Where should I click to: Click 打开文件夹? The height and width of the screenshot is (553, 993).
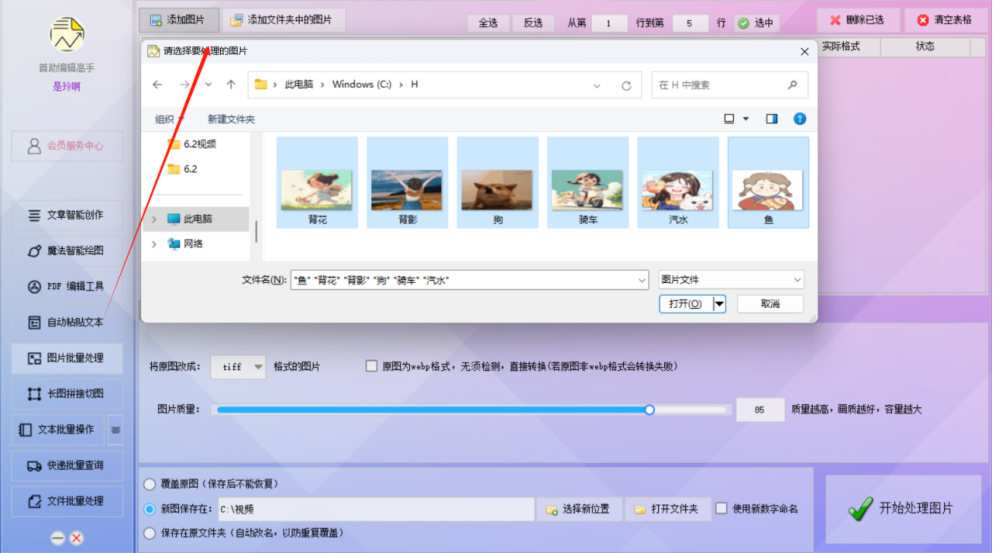point(667,509)
